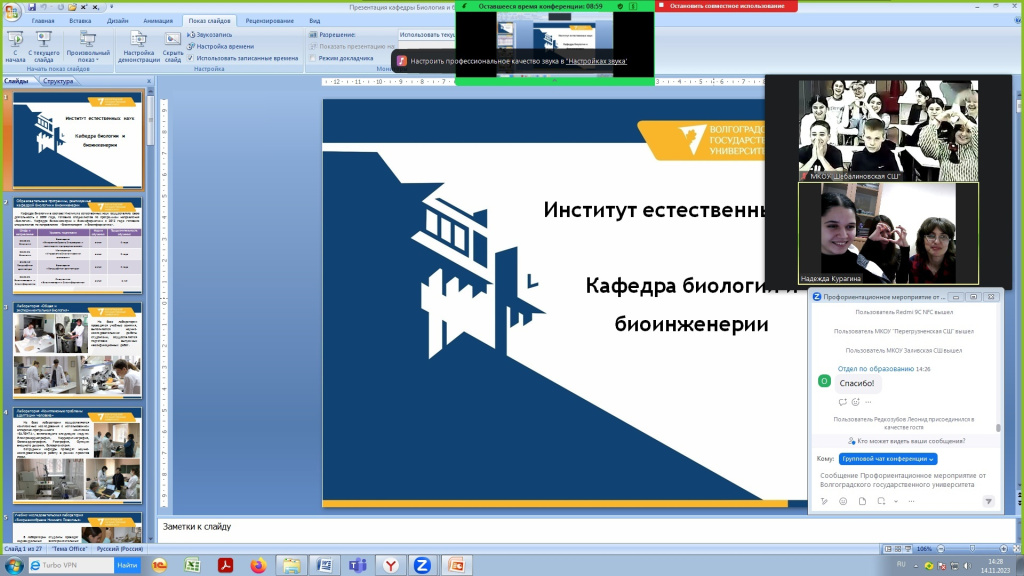Save the presentation from Quick Access toolbar
Image resolution: width=1024 pixels, height=576 pixels.
31,7
